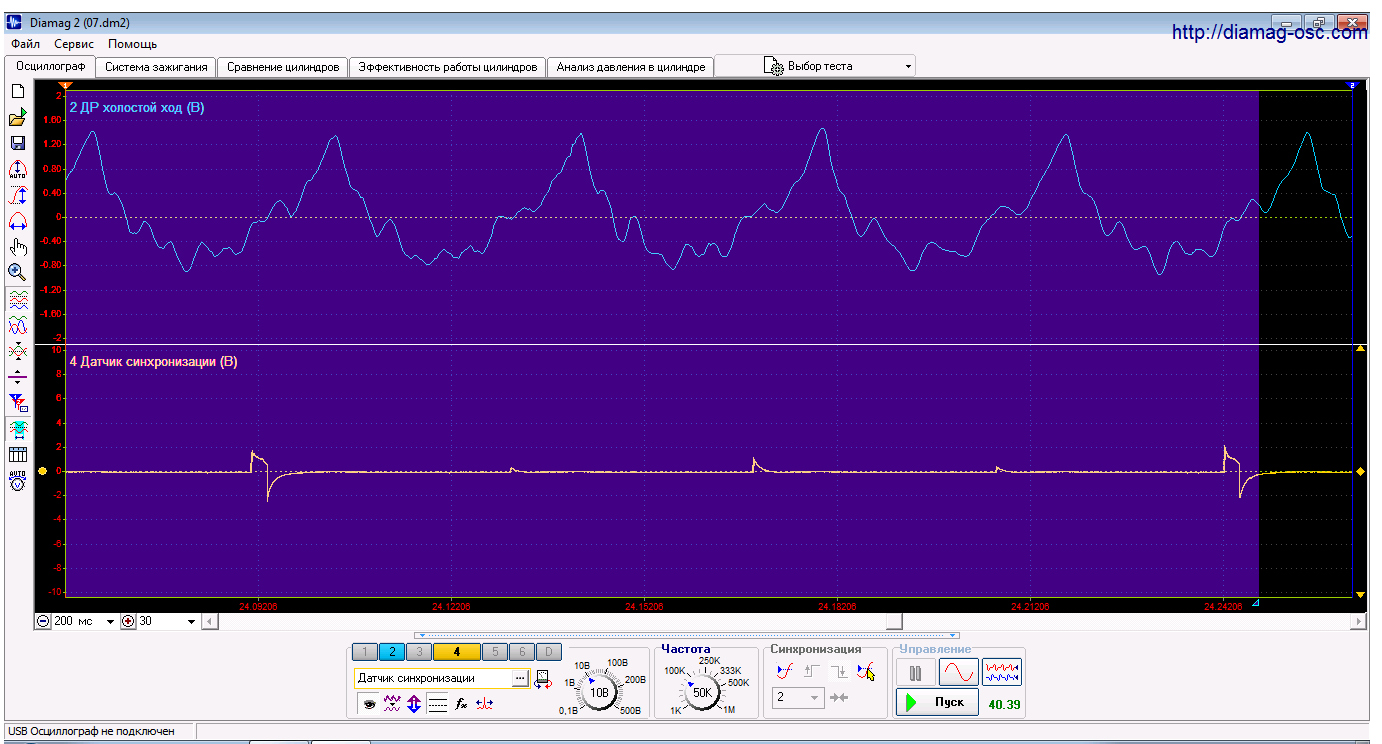The height and width of the screenshot is (744, 1382).
Task: Select channel 4 button
Action: [456, 652]
